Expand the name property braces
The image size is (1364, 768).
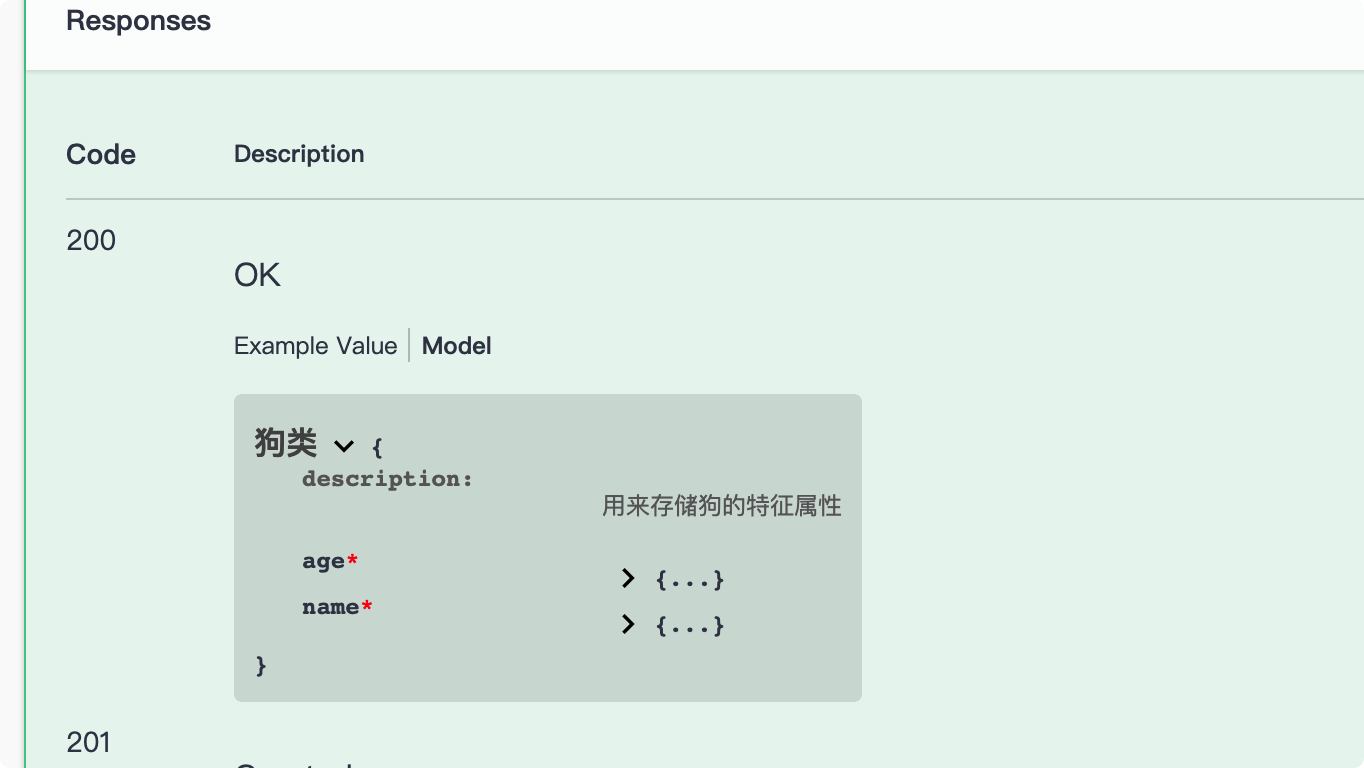690,625
